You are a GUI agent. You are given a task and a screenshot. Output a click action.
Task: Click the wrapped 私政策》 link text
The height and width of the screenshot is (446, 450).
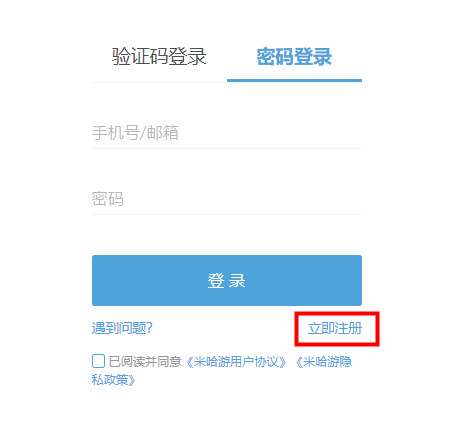coord(114,379)
